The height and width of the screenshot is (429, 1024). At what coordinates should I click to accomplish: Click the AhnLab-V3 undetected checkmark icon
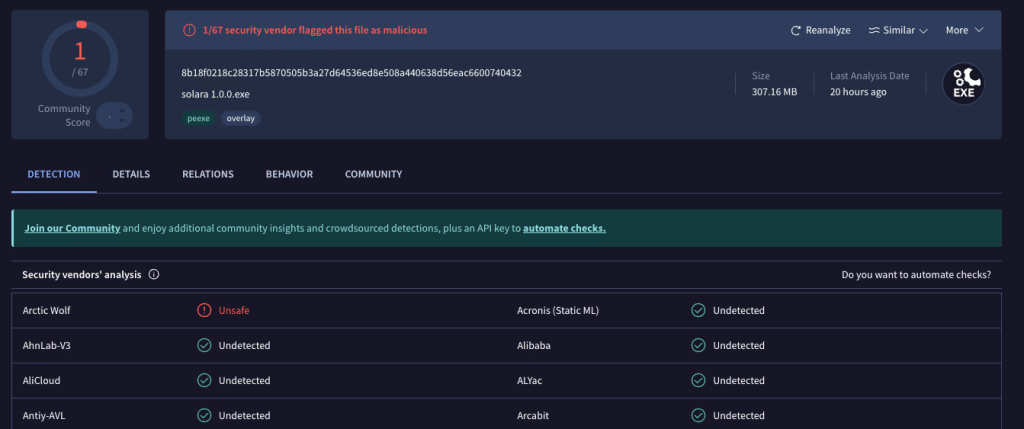tap(204, 345)
